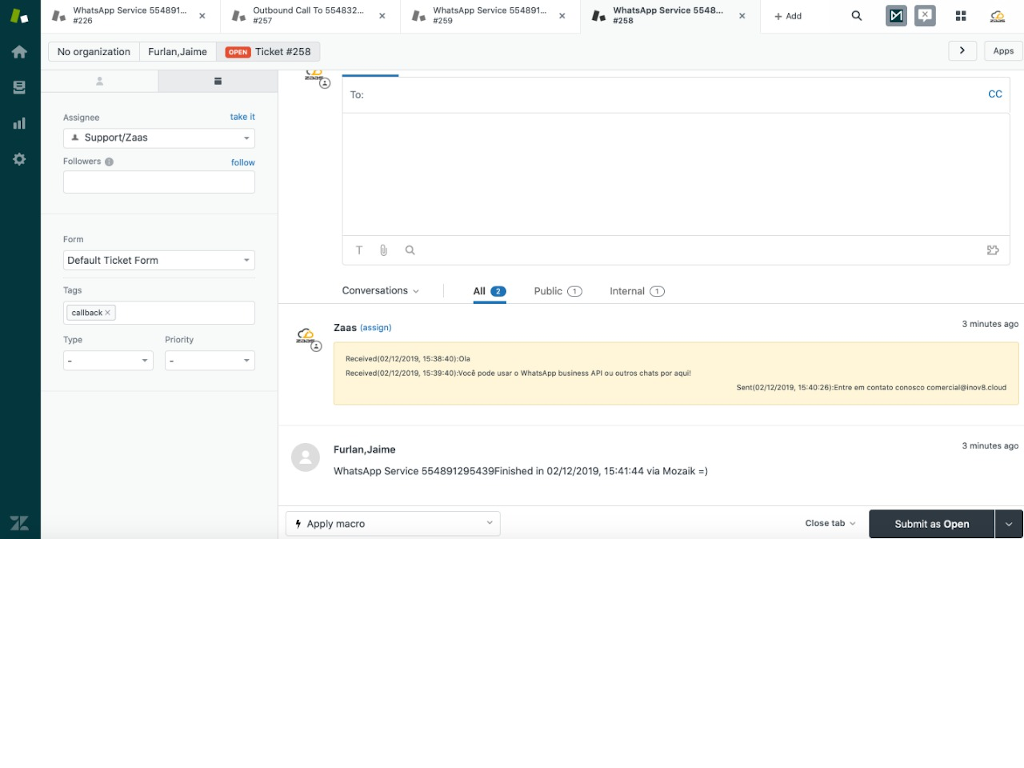1024x768 pixels.
Task: Remove the callback tag
Action: tap(108, 313)
